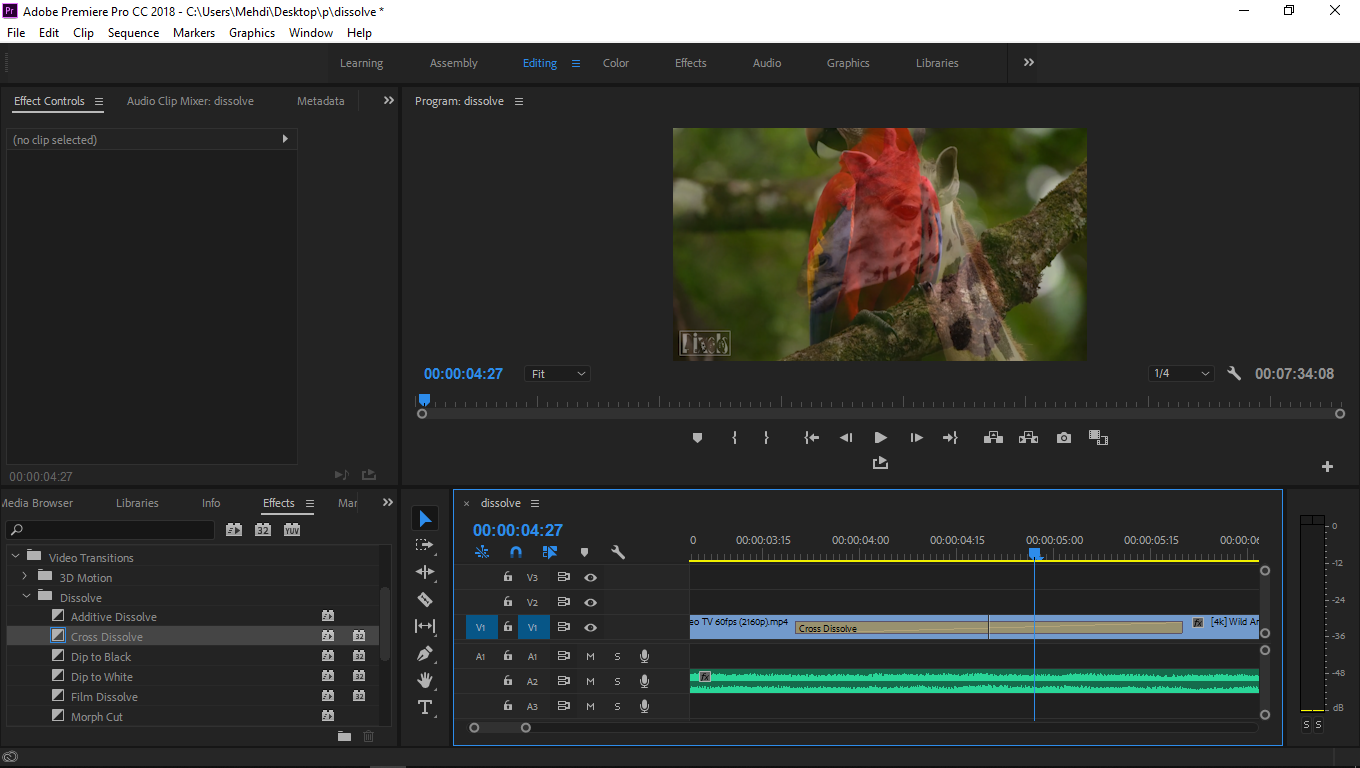Select the Slip tool

point(425,626)
